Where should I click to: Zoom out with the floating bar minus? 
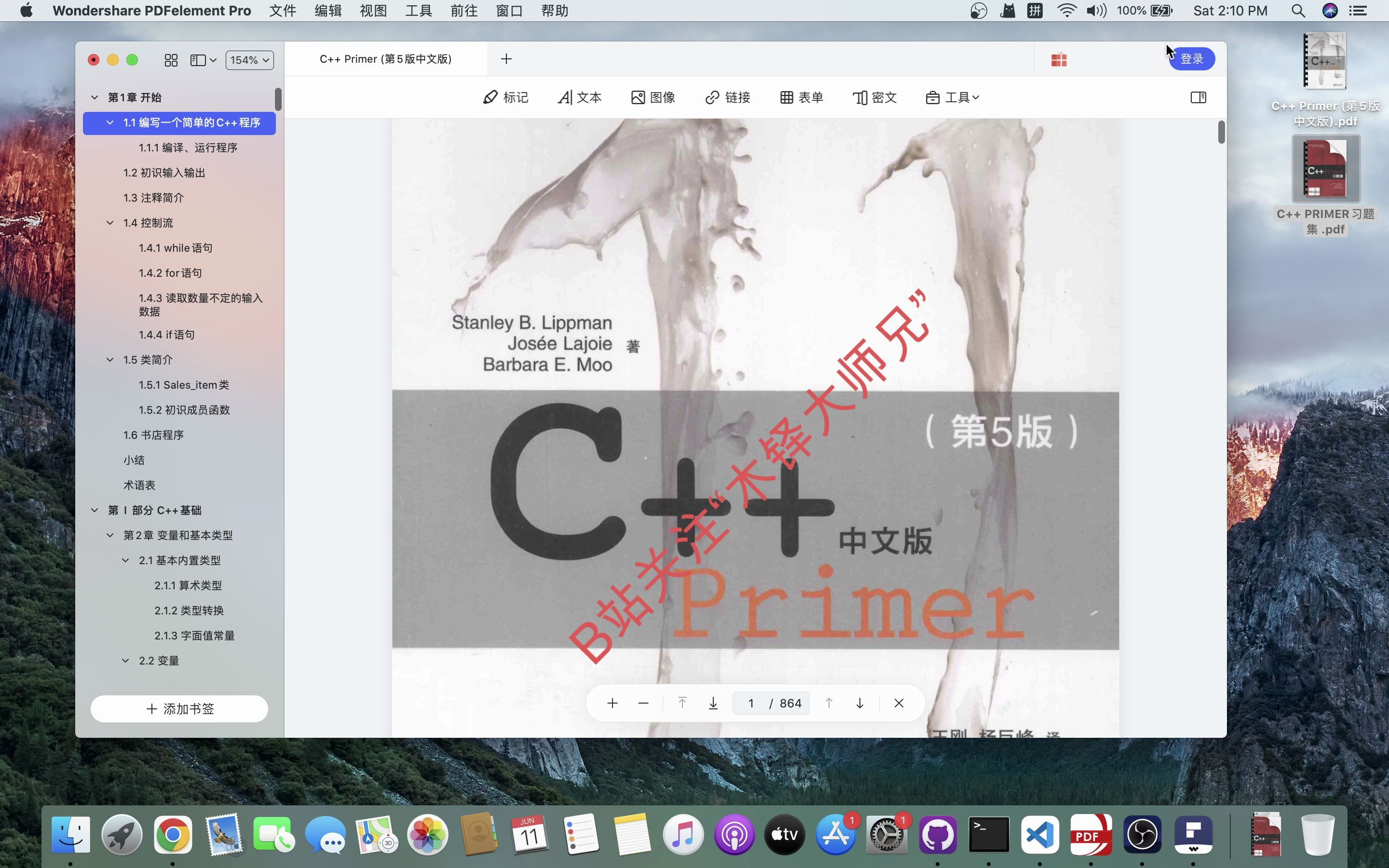click(x=643, y=703)
